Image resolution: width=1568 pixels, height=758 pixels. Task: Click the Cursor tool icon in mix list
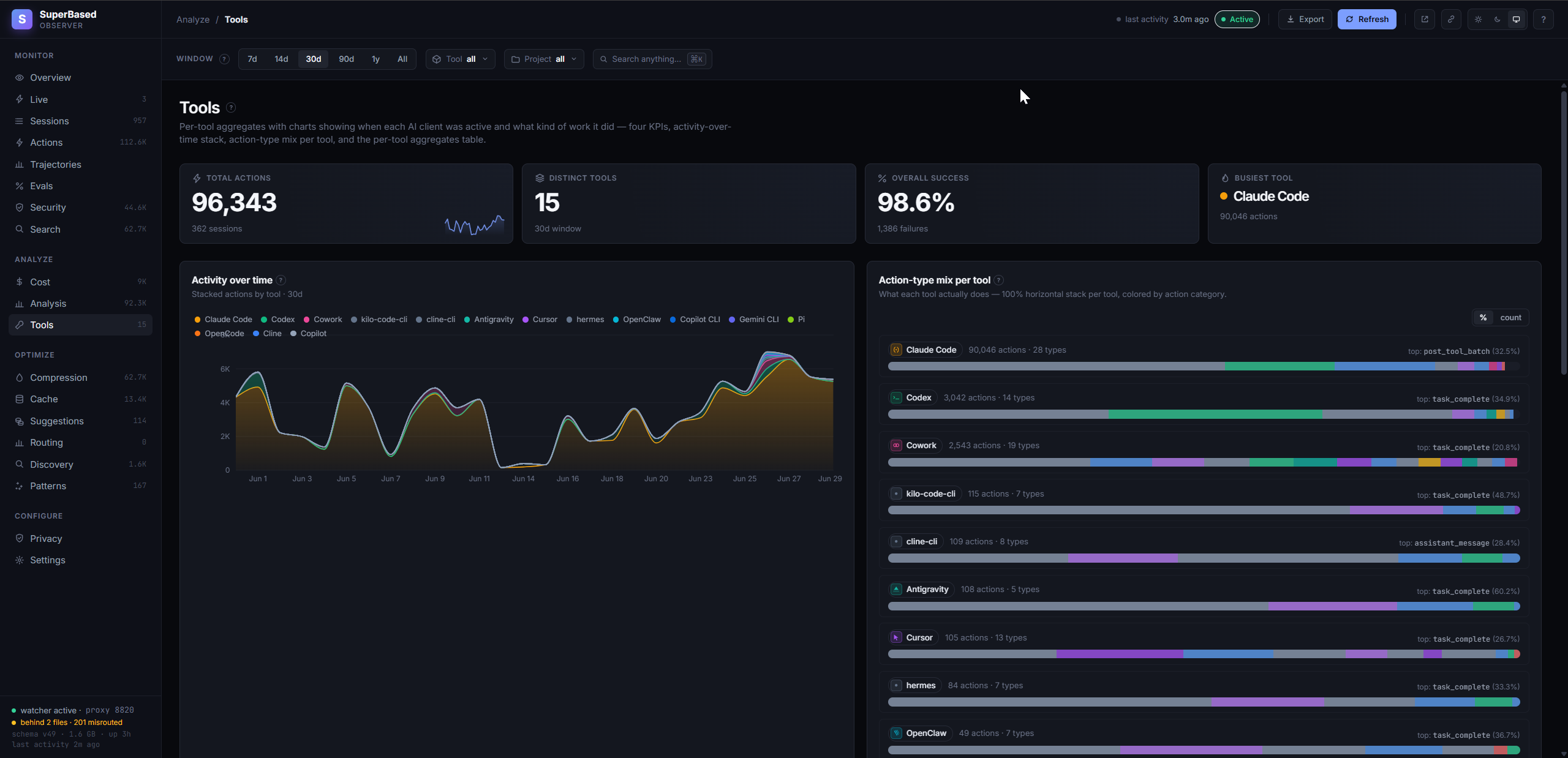pos(896,637)
